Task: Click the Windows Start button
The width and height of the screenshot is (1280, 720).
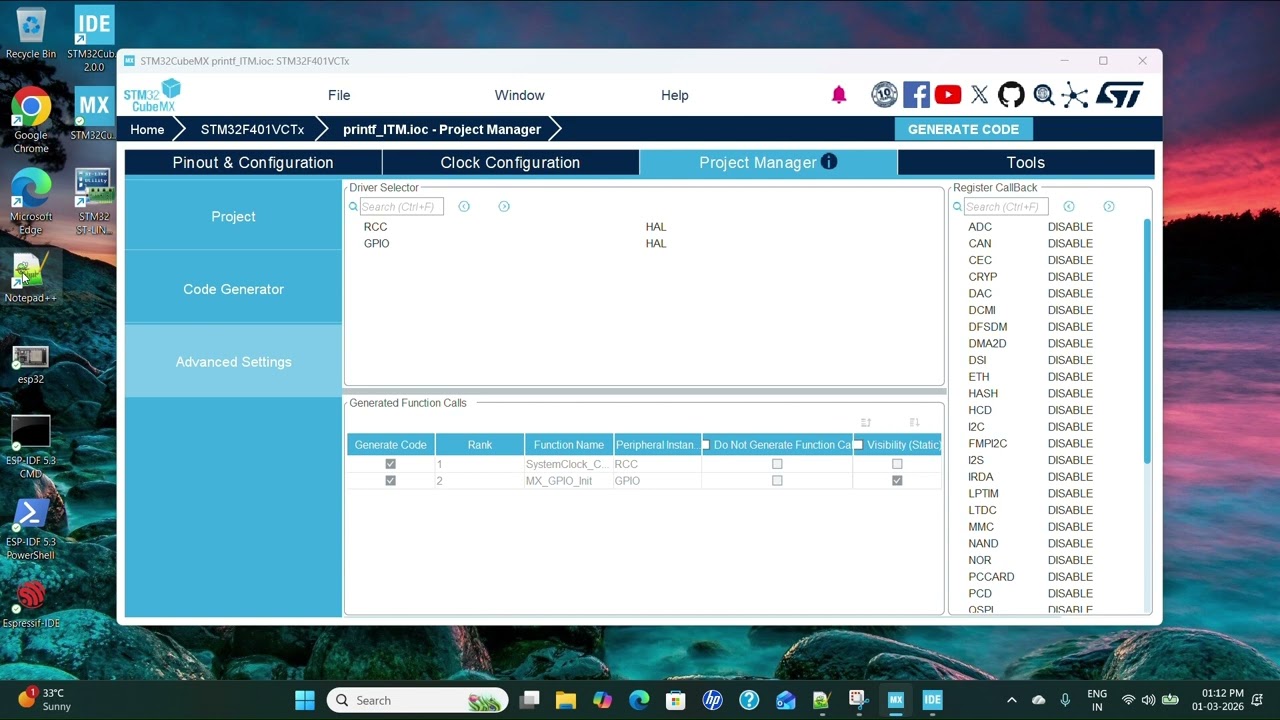Action: [305, 700]
